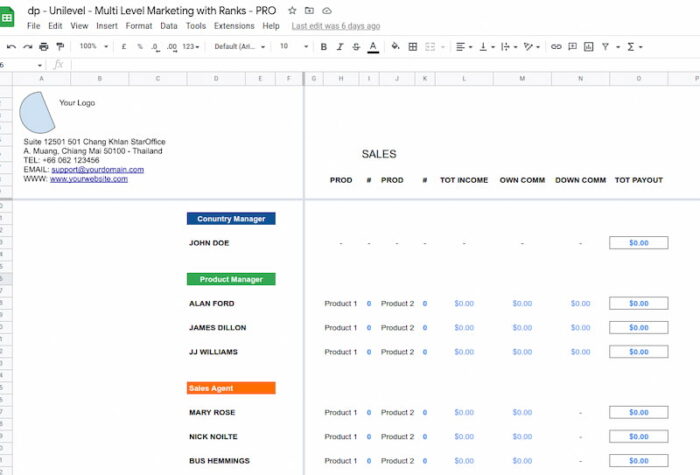The width and height of the screenshot is (700, 475).
Task: Toggle Strikethrough formatting
Action: coord(356,46)
